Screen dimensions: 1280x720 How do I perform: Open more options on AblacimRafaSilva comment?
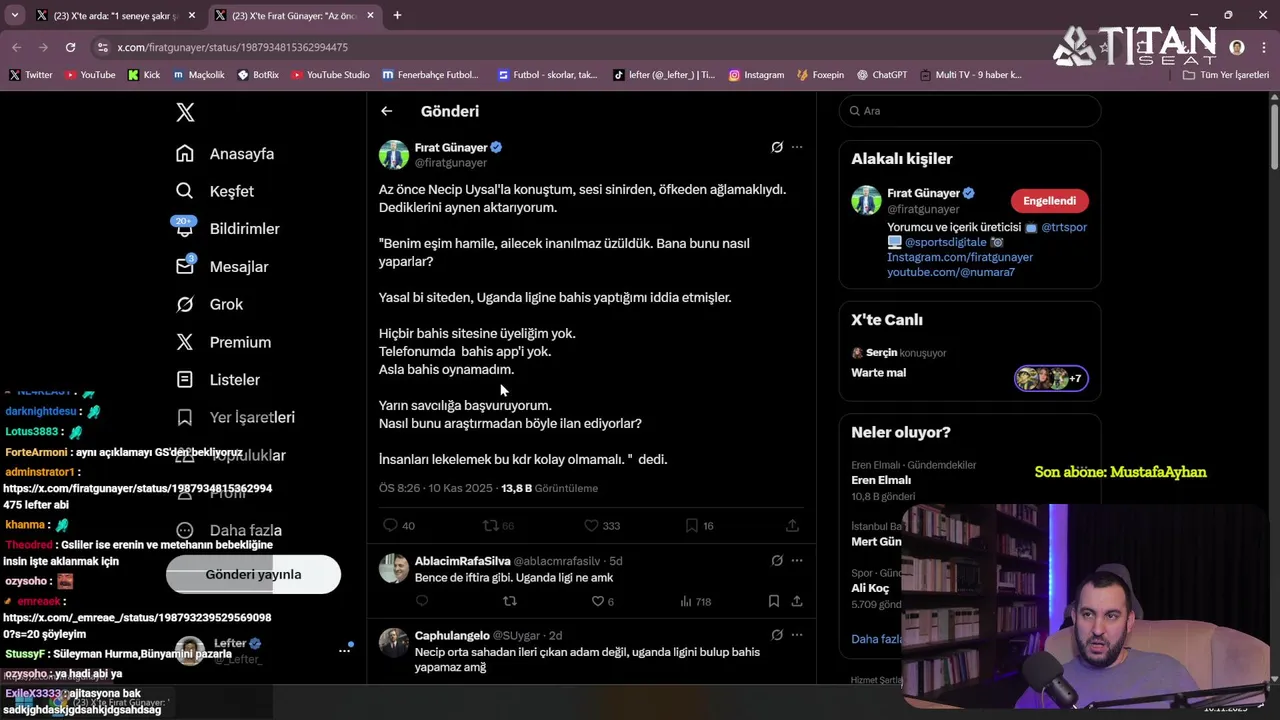click(x=797, y=561)
